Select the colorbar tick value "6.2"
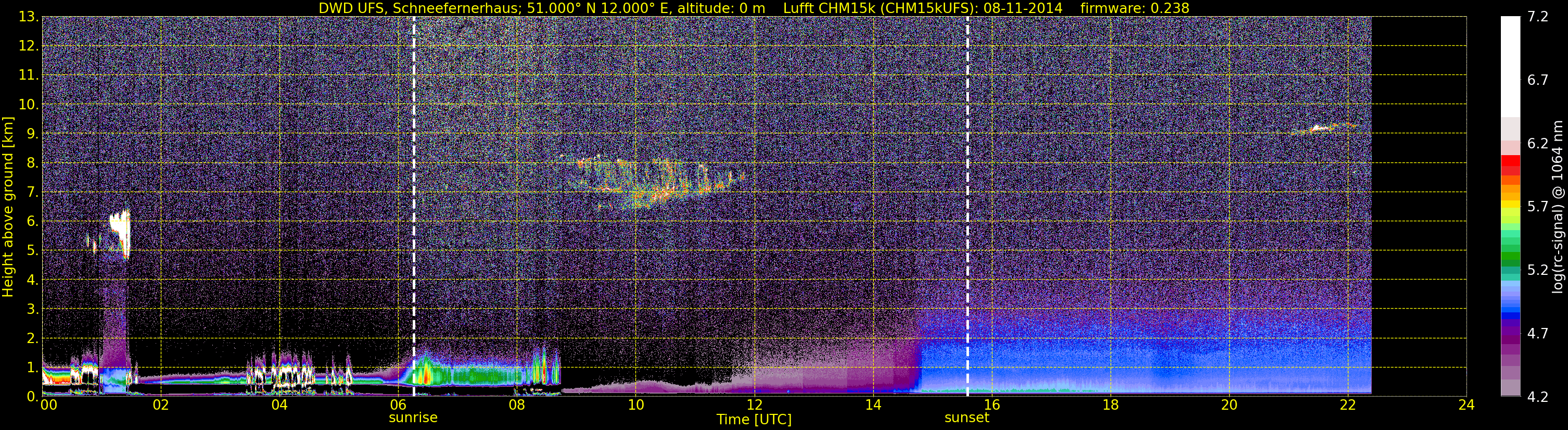The height and width of the screenshot is (430, 1568). pos(1538,144)
